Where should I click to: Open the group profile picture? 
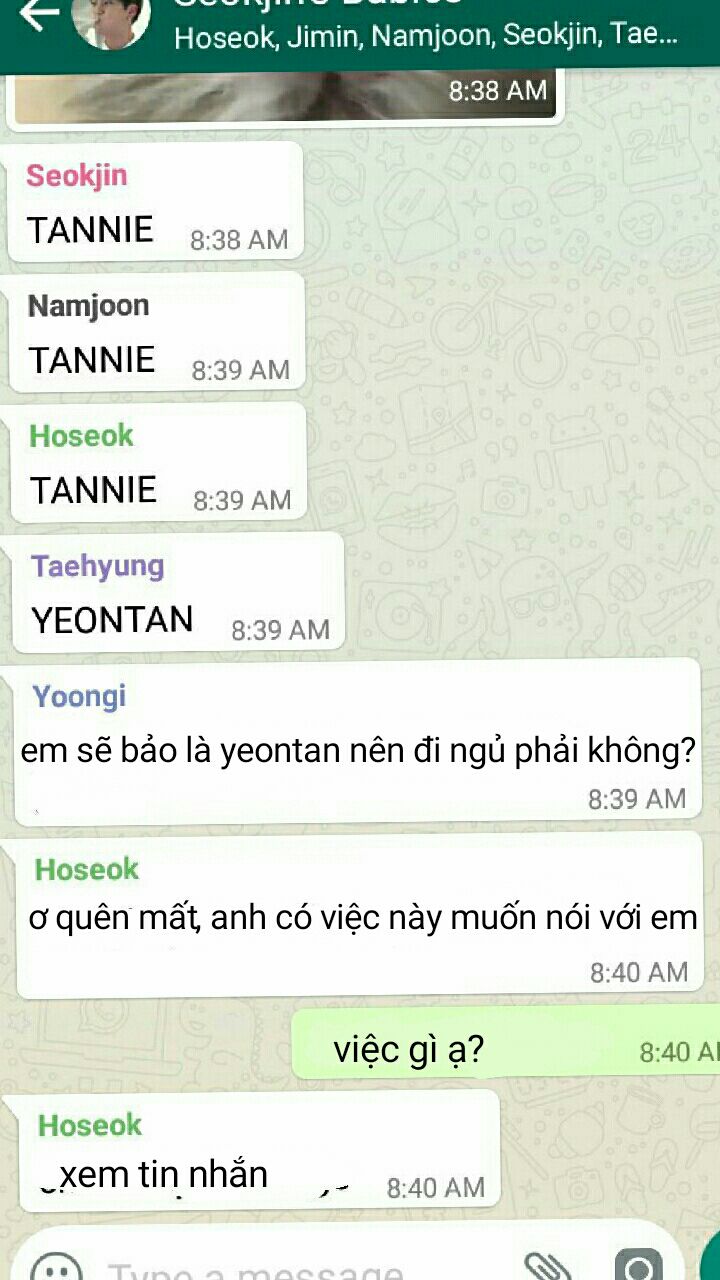click(x=110, y=20)
